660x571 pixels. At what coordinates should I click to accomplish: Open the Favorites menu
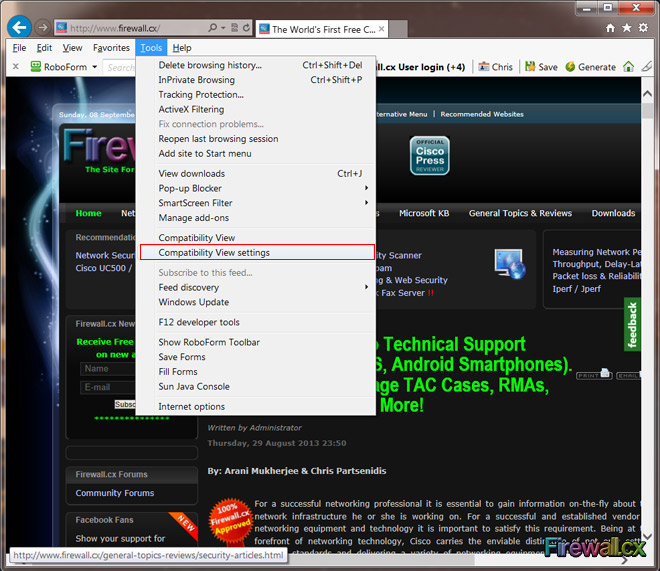(x=111, y=48)
